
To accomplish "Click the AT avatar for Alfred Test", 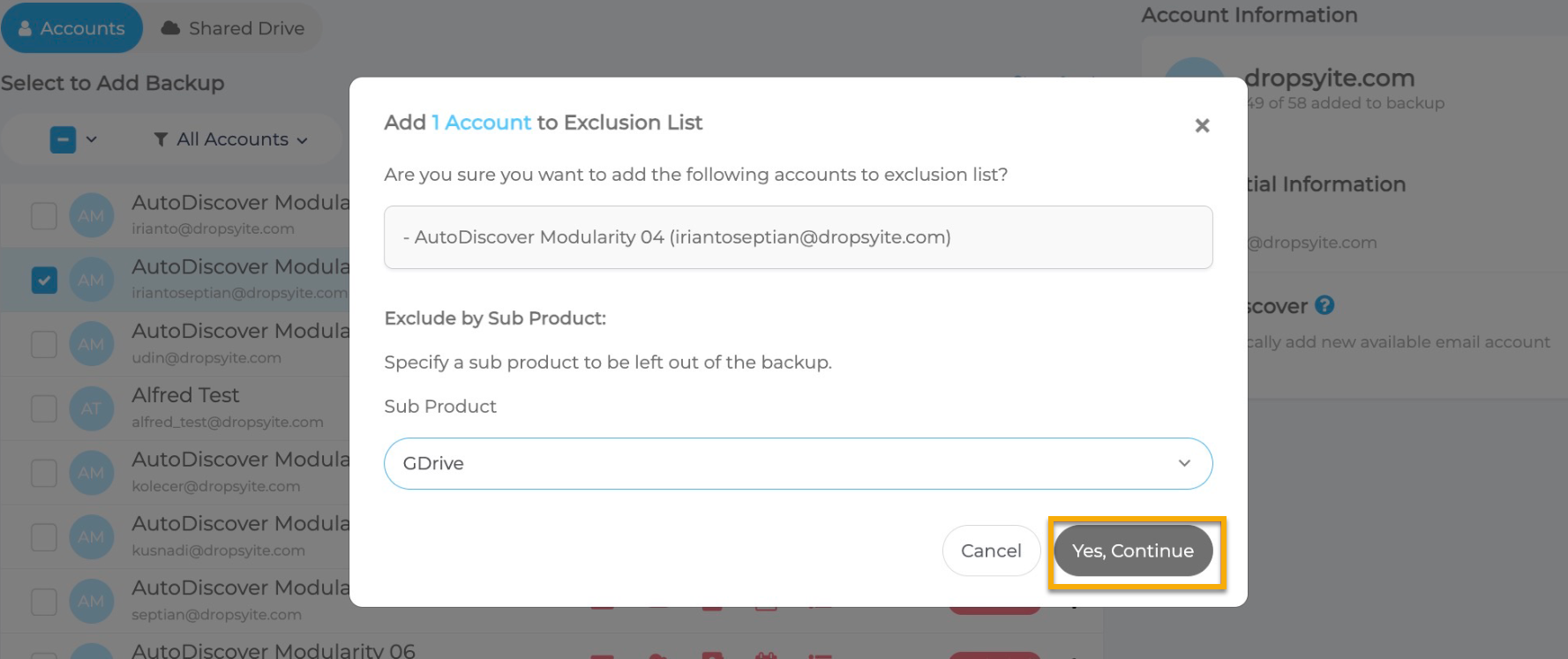I will point(91,409).
